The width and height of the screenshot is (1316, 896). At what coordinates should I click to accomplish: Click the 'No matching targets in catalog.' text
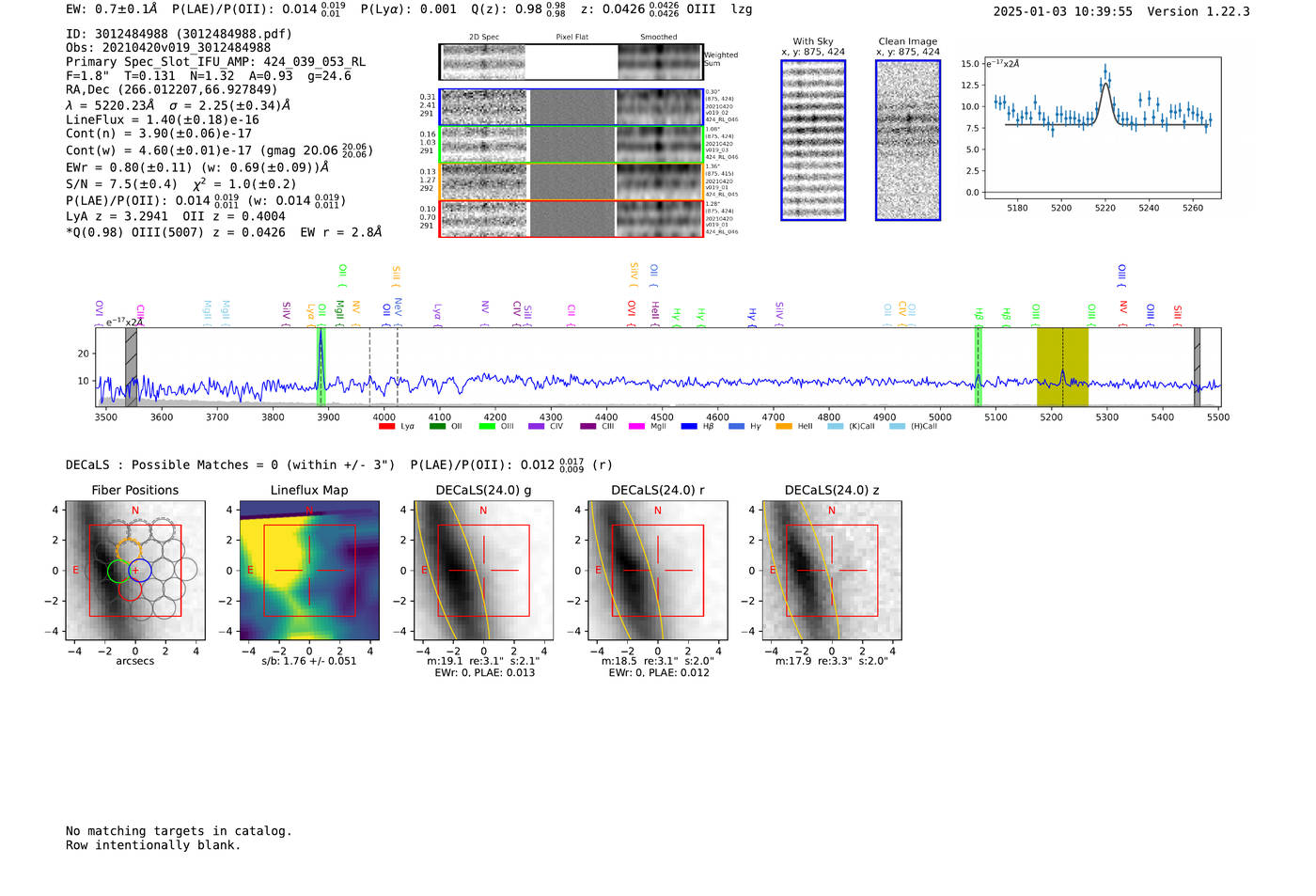[x=179, y=831]
